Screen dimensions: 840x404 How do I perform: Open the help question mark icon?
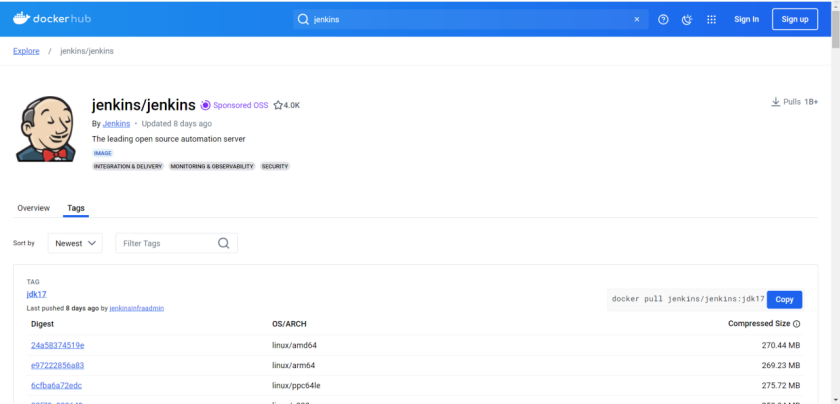(x=663, y=19)
